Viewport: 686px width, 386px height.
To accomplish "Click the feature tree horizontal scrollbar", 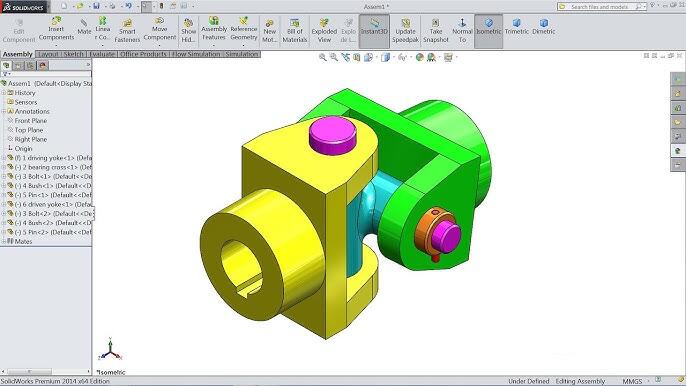I will [x=46, y=372].
